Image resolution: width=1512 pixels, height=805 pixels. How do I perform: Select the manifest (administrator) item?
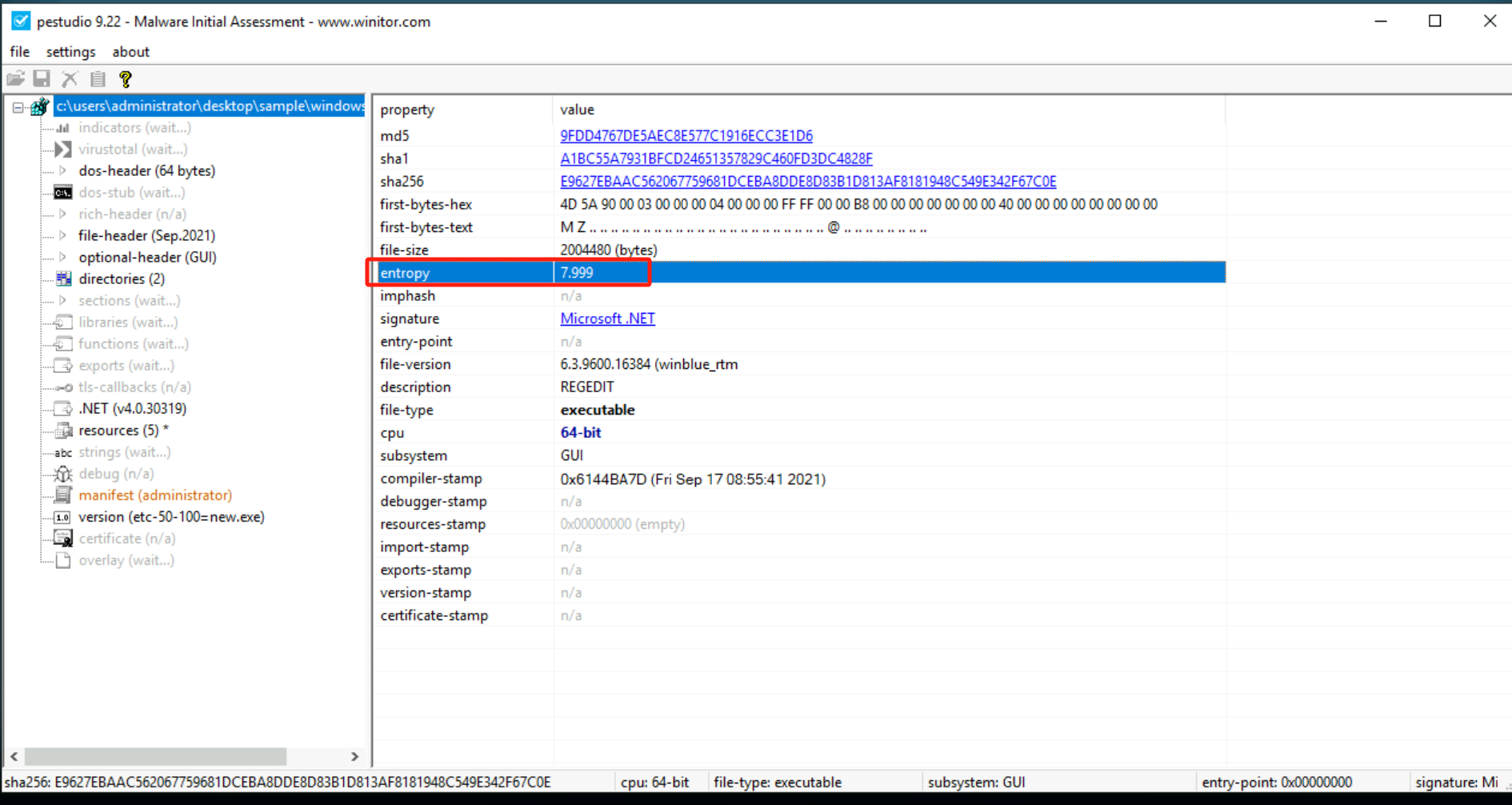155,495
